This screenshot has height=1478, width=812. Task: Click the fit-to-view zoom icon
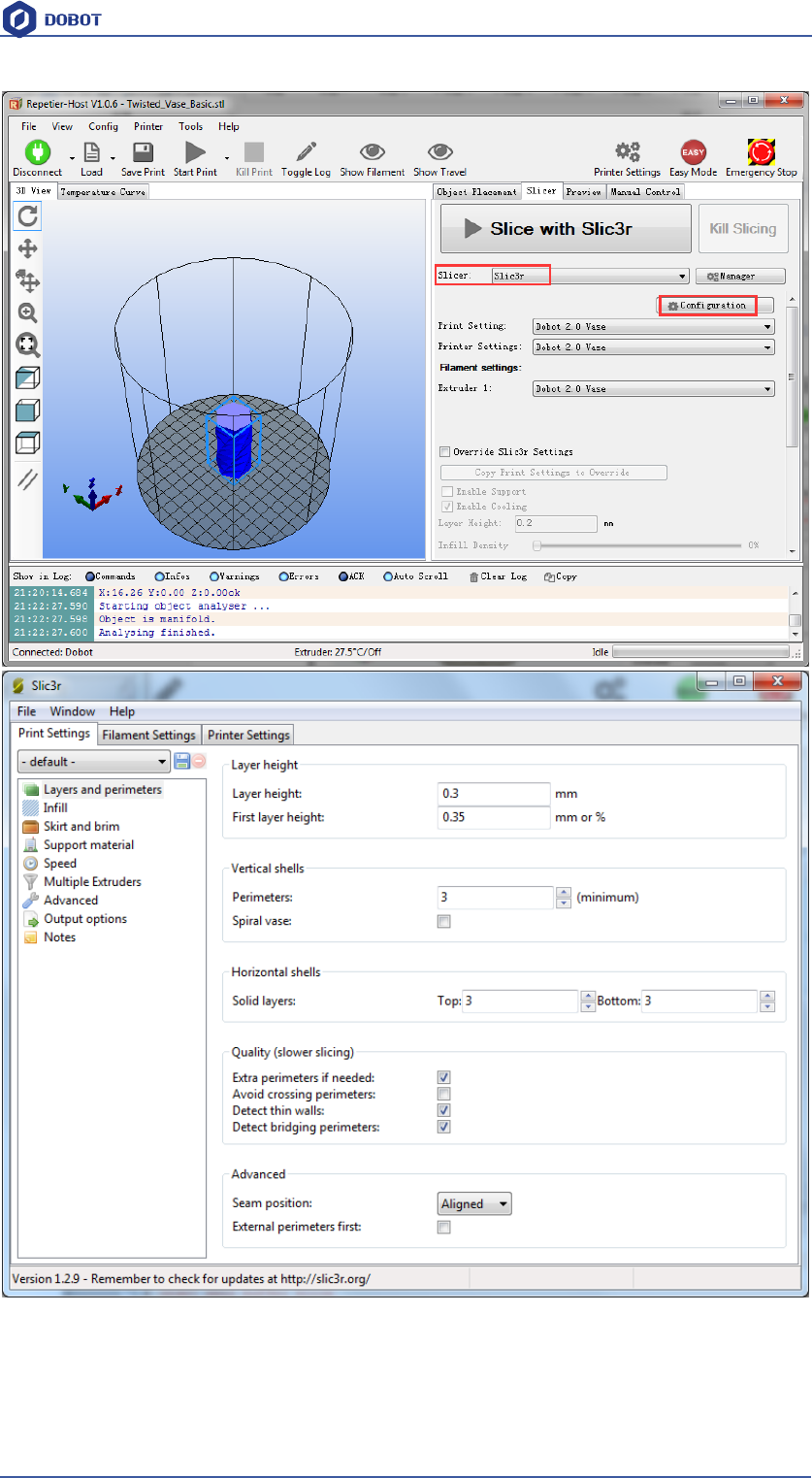click(27, 345)
